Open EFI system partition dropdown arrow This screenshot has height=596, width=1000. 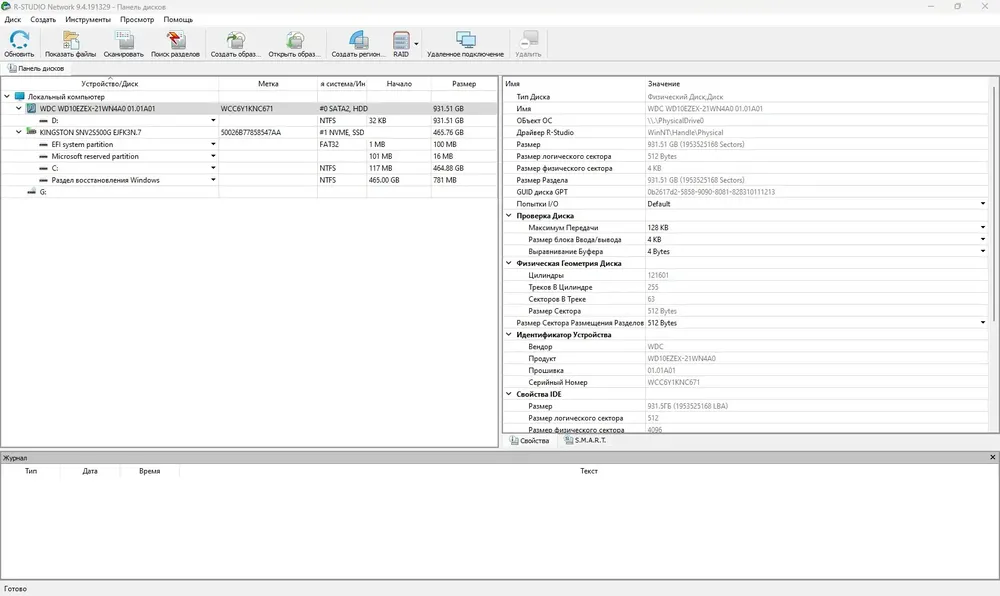click(213, 144)
